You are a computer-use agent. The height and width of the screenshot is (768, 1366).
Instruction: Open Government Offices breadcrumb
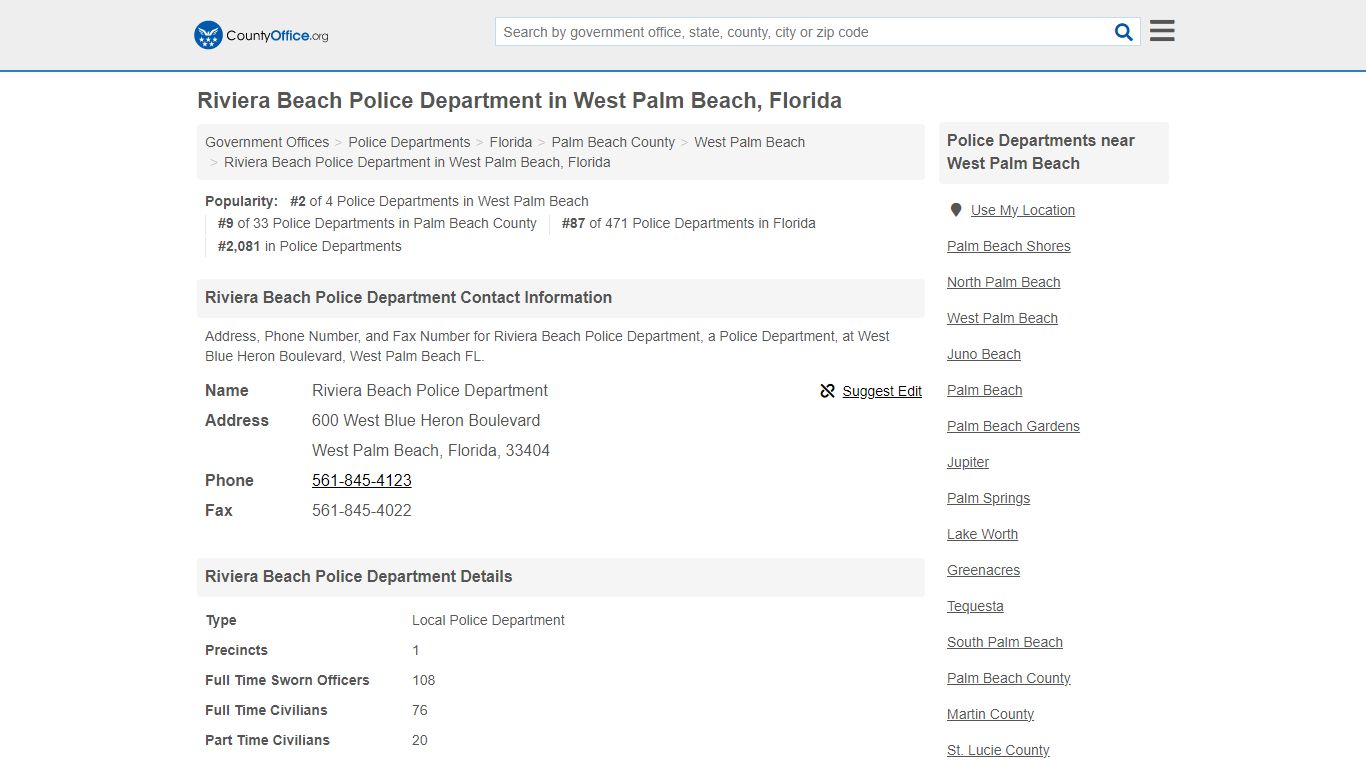click(x=267, y=142)
